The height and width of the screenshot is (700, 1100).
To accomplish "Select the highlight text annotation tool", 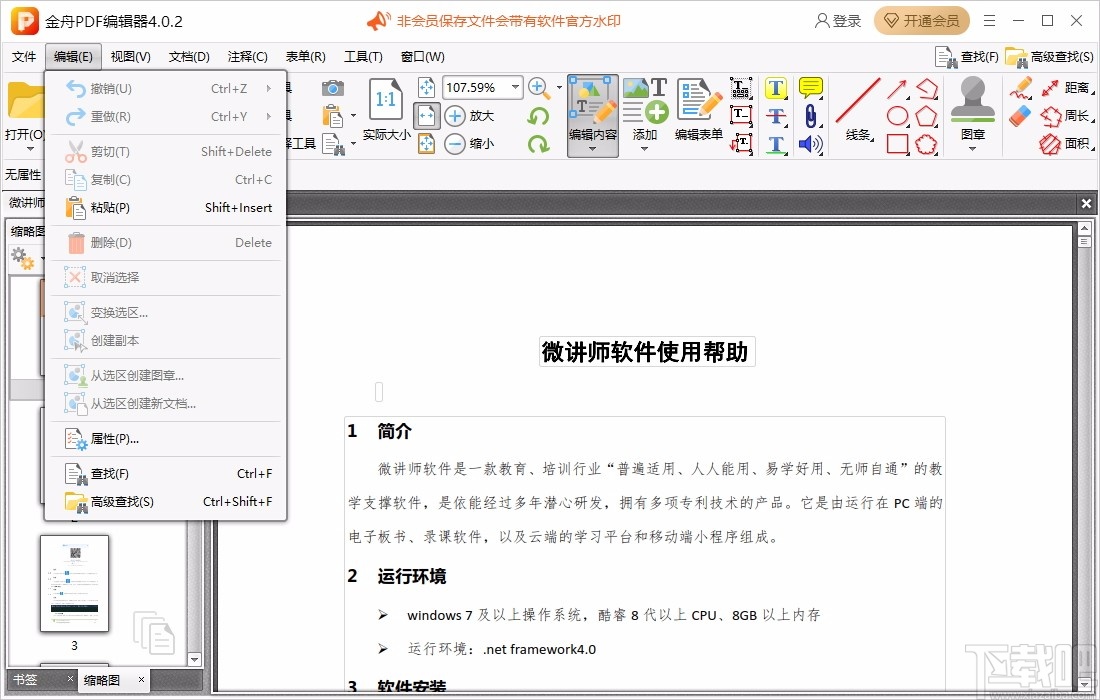I will point(775,88).
